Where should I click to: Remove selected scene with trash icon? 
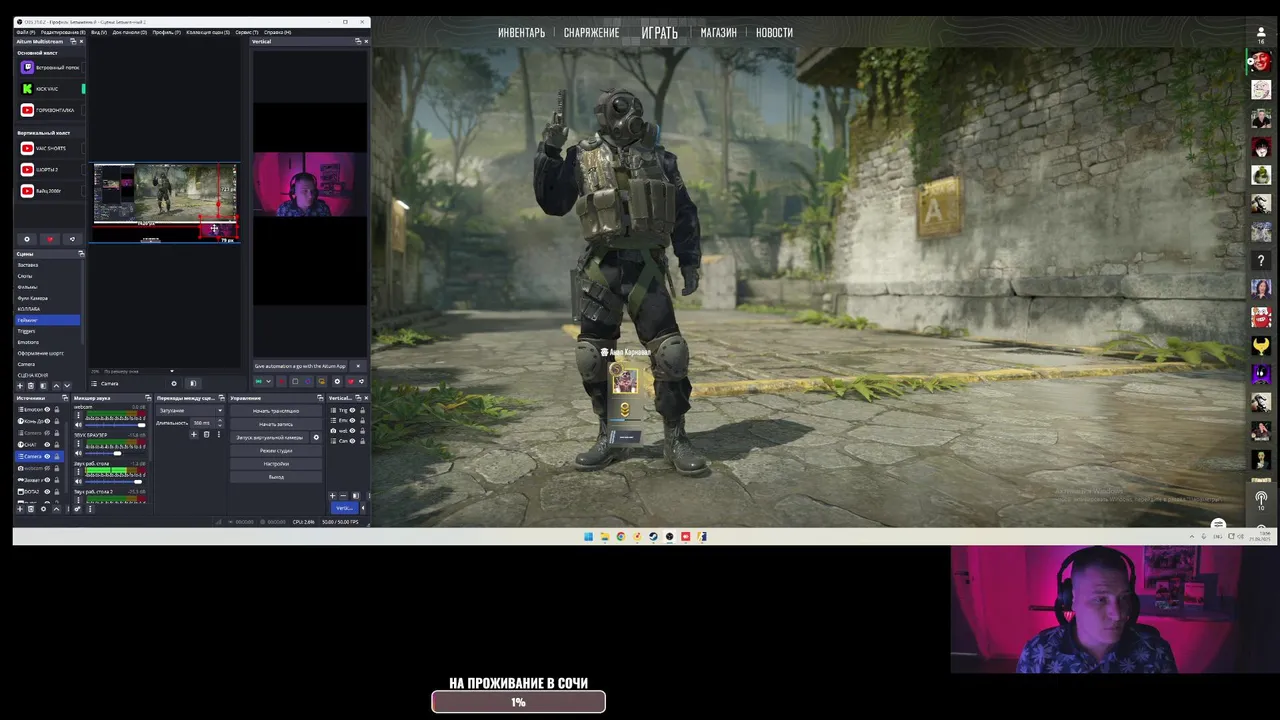tap(31, 385)
